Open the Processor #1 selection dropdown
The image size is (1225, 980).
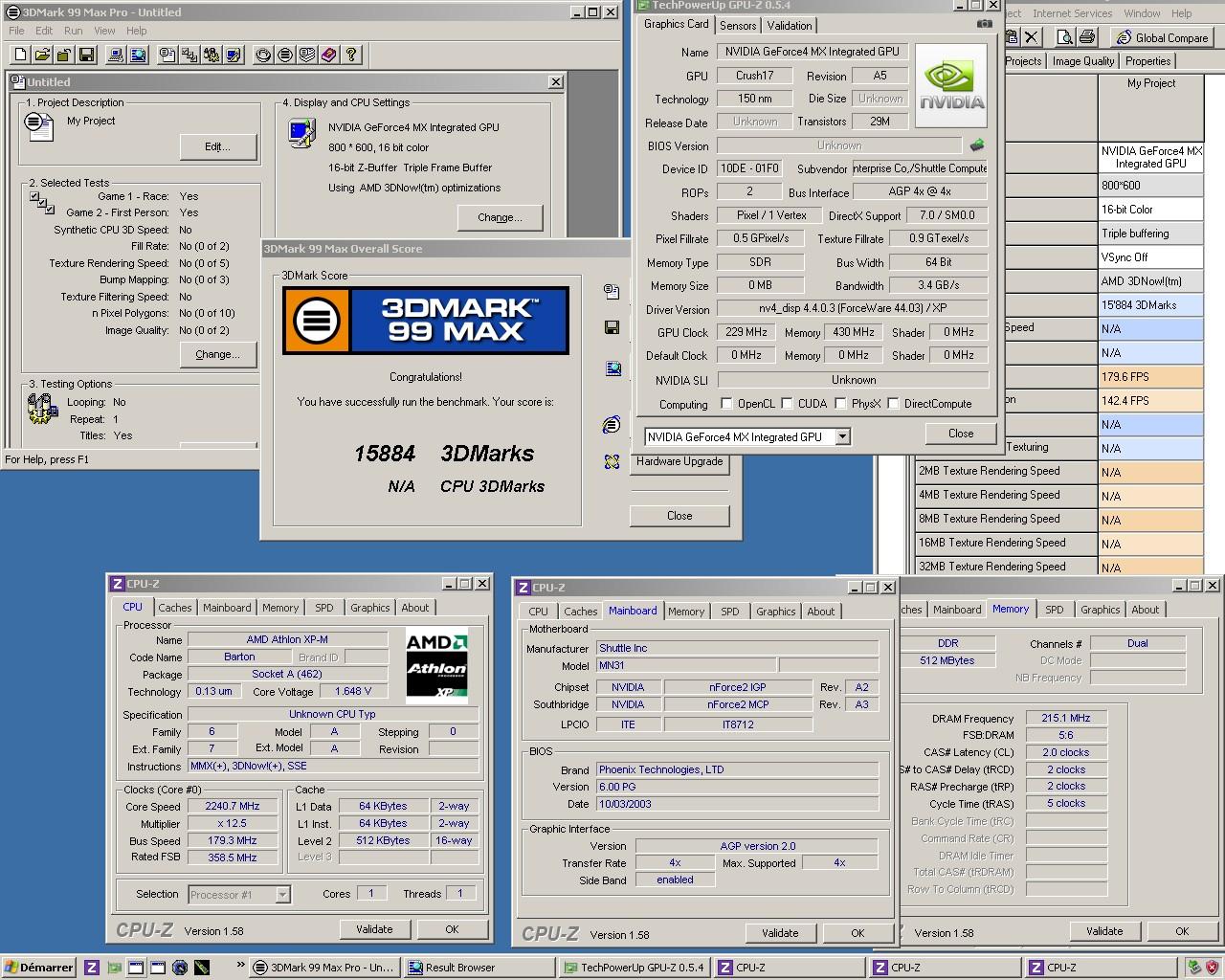coord(282,895)
